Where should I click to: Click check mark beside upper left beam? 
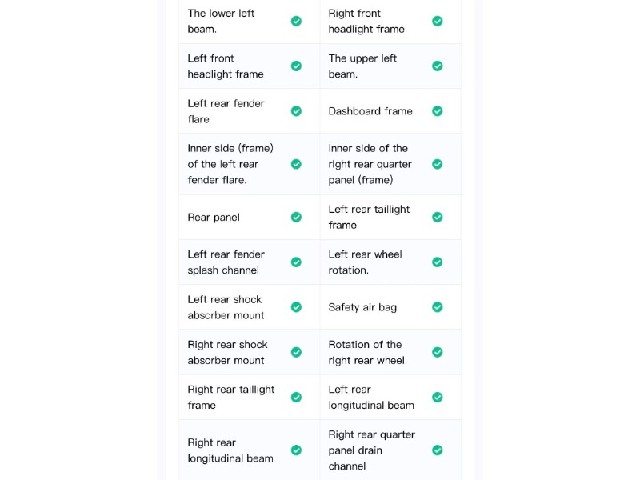point(437,66)
